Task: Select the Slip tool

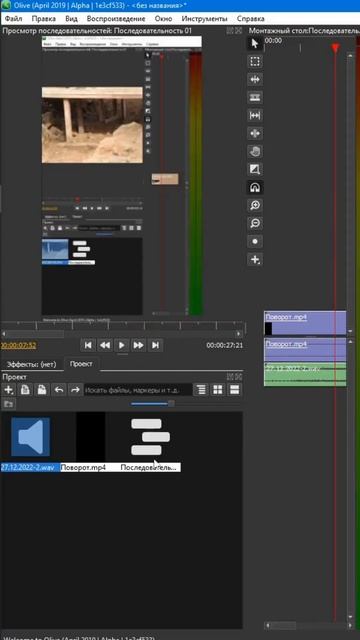Action: coord(255,116)
